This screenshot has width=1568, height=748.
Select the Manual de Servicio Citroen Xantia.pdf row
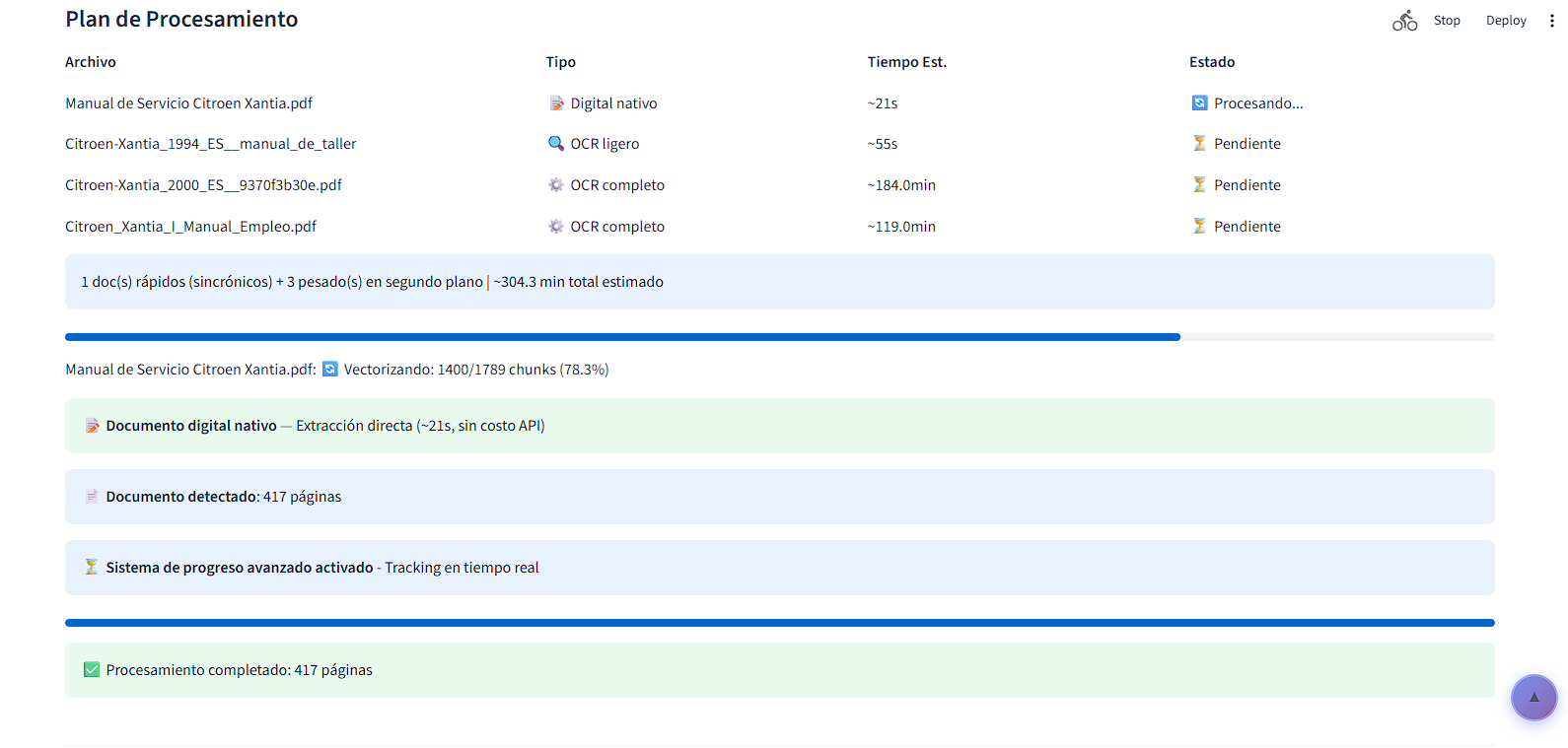coord(188,103)
